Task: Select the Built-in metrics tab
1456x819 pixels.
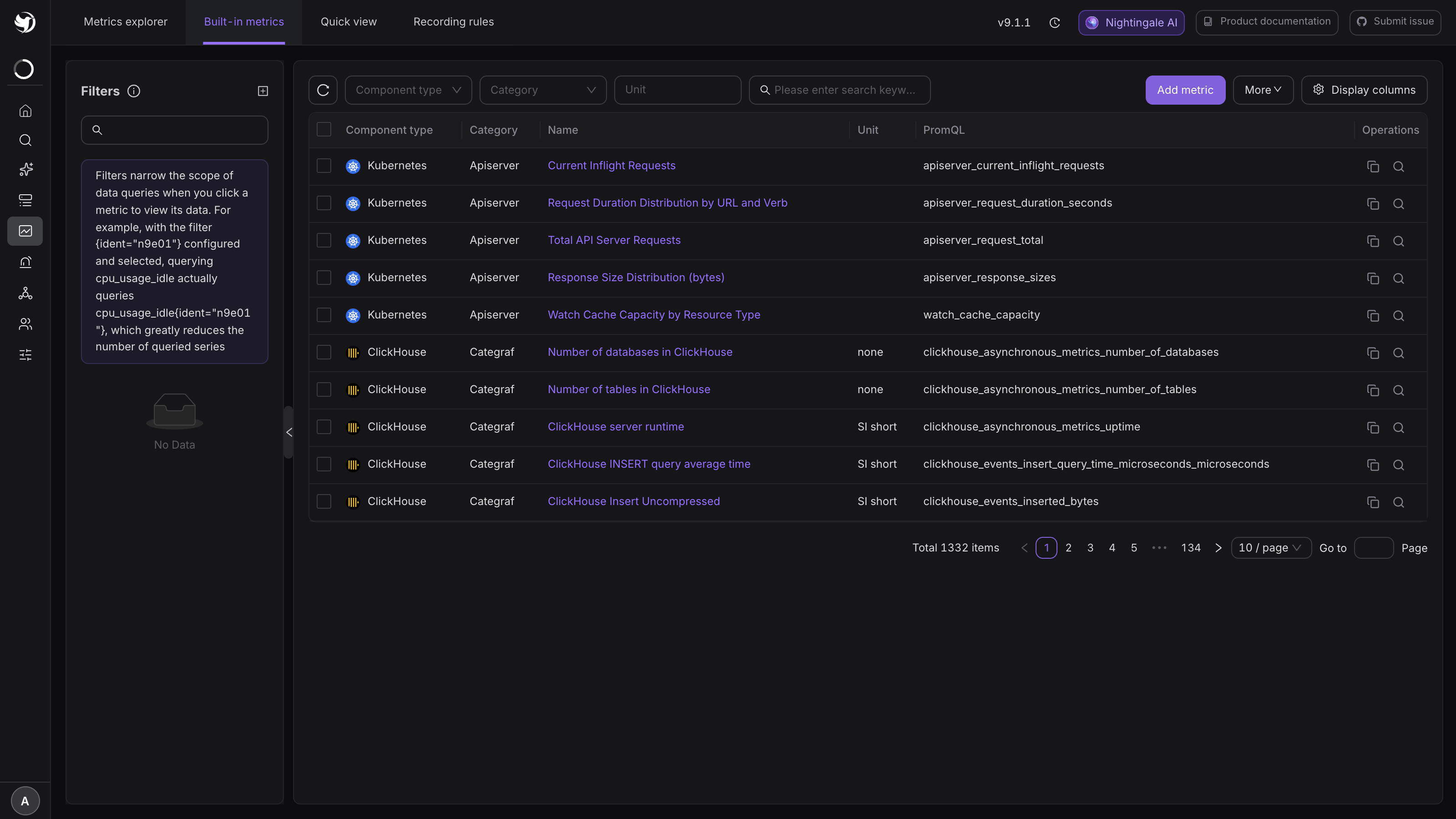Action: click(x=243, y=22)
